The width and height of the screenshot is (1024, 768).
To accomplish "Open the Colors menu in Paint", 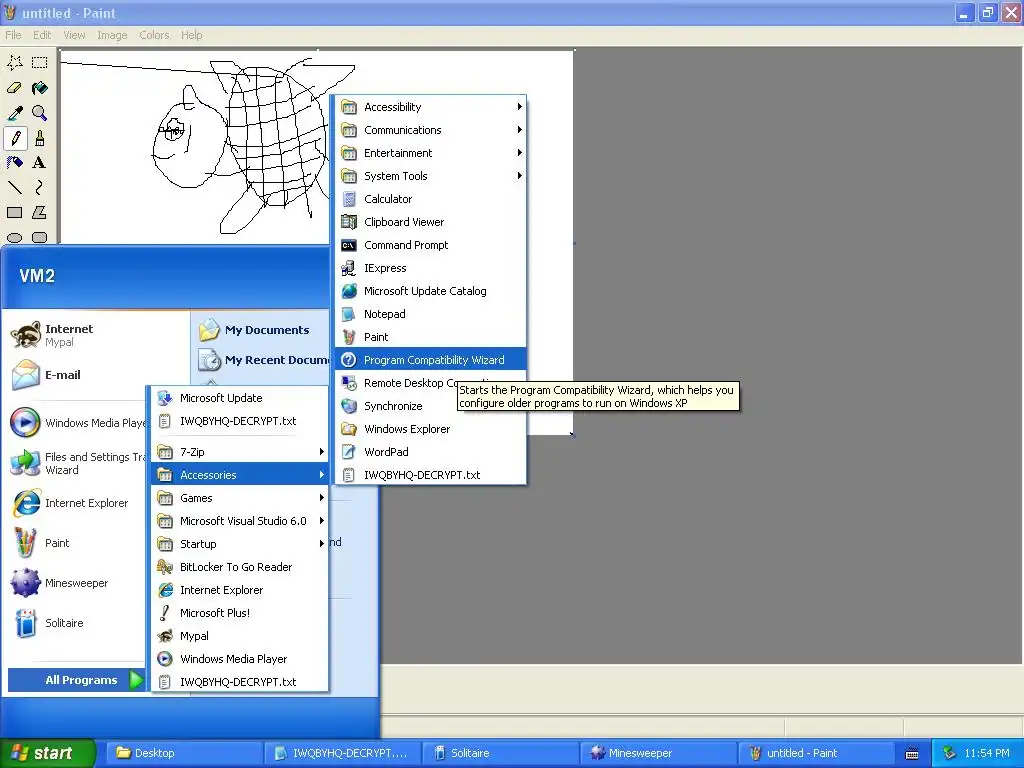I will pyautogui.click(x=154, y=35).
